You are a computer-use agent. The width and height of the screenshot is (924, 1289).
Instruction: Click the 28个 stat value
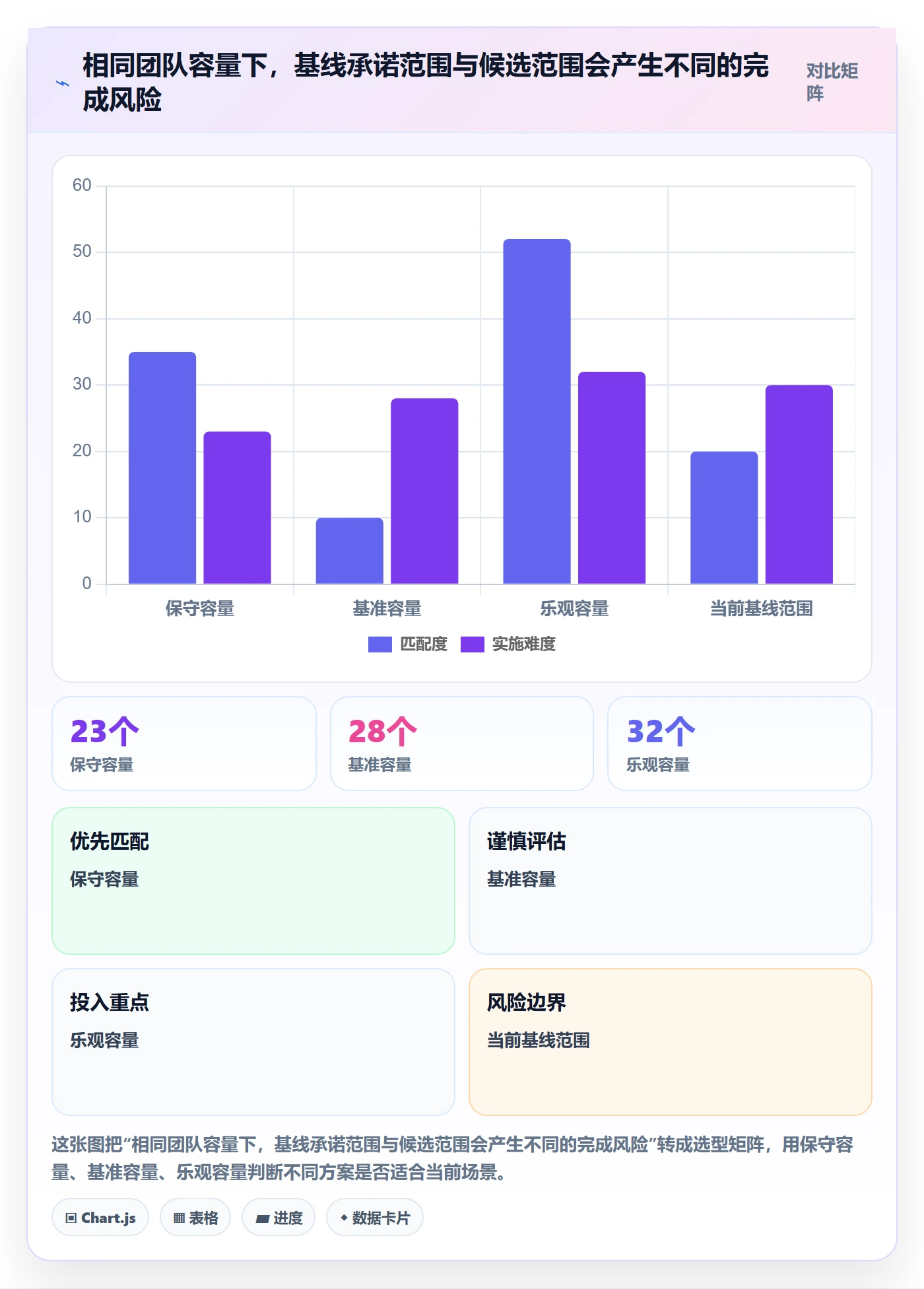[383, 731]
